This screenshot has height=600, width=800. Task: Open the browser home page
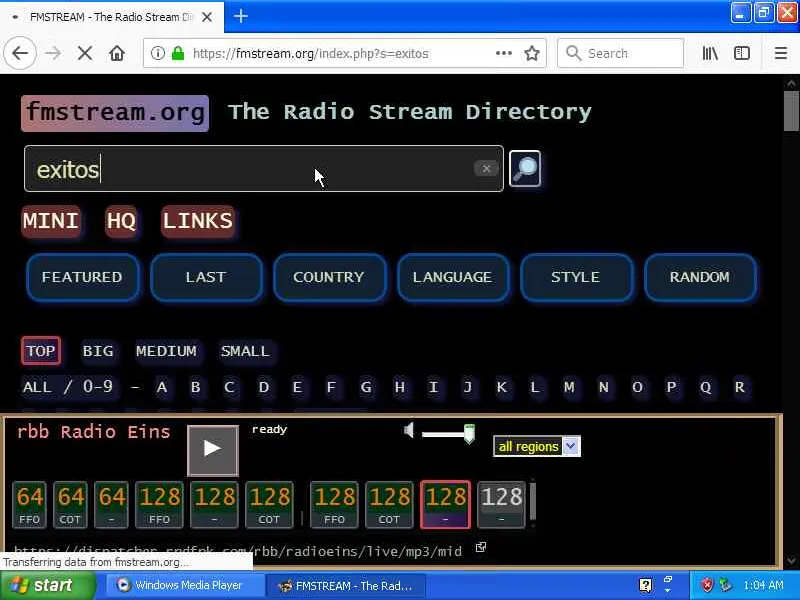coord(117,53)
